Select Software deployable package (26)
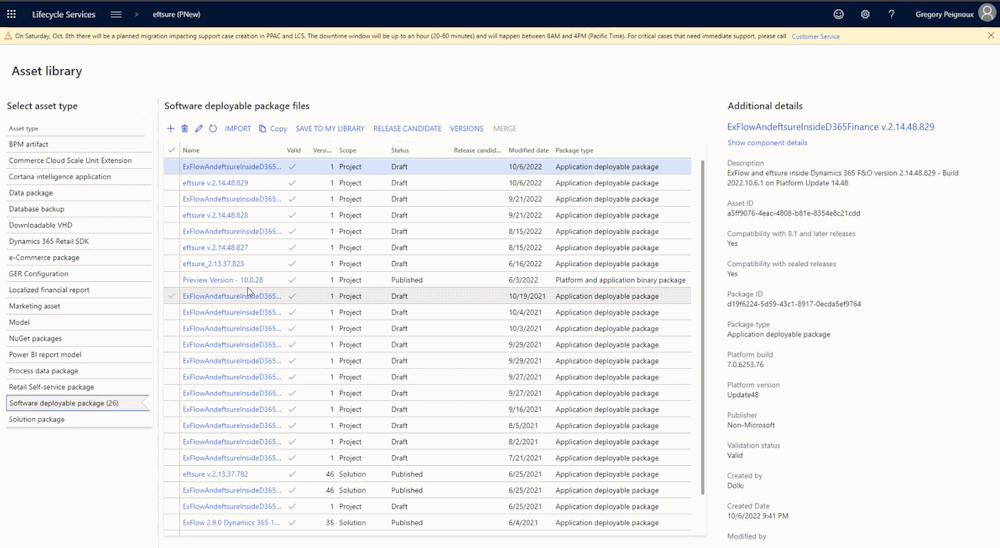 pyautogui.click(x=78, y=403)
